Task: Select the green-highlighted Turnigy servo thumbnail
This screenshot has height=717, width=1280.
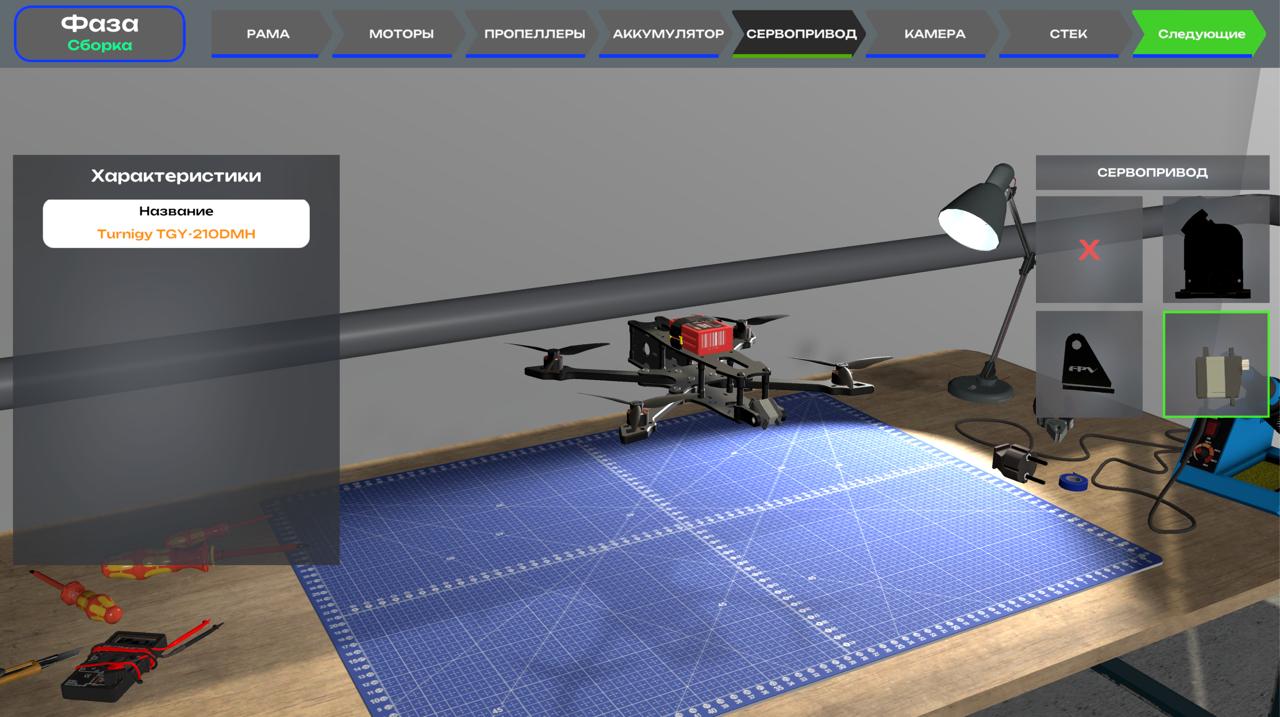Action: coord(1215,364)
